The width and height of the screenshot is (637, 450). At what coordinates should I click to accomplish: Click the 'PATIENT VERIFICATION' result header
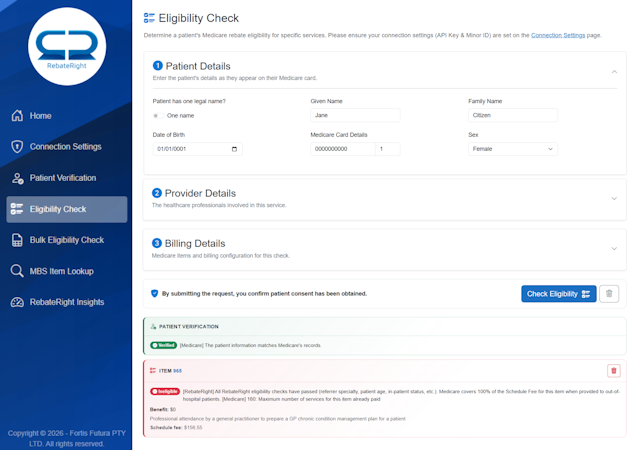[x=188, y=327]
